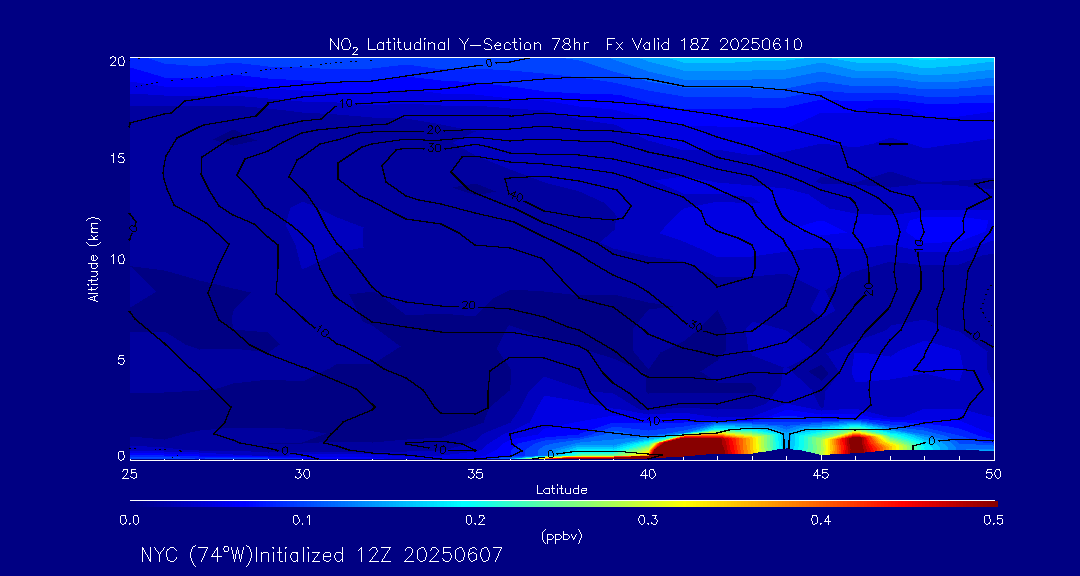Click the dark red NO2 maximum between latitudes 40 and 44

pyautogui.click(x=696, y=446)
